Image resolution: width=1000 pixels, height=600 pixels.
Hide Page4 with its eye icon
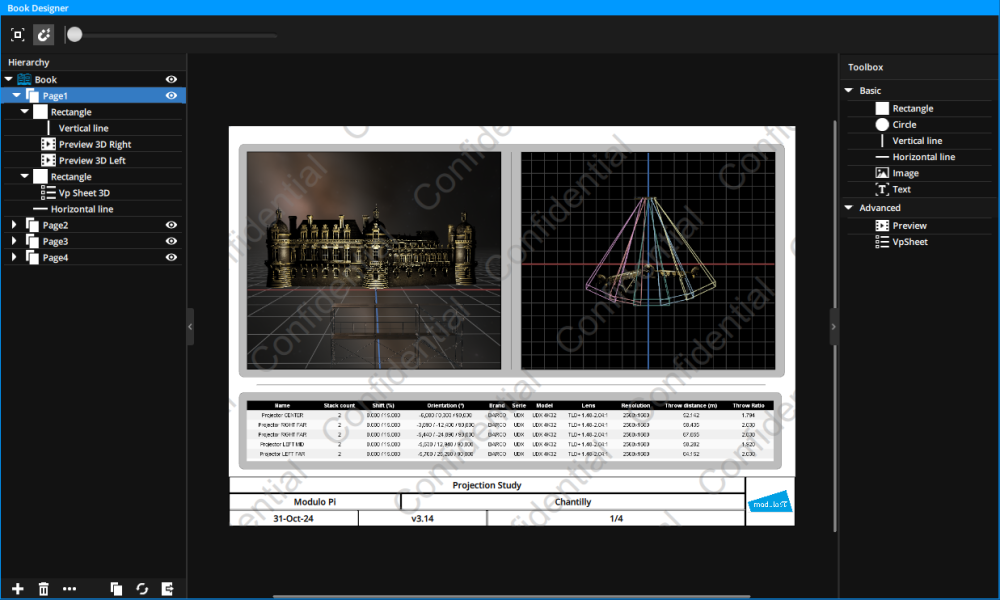(171, 257)
